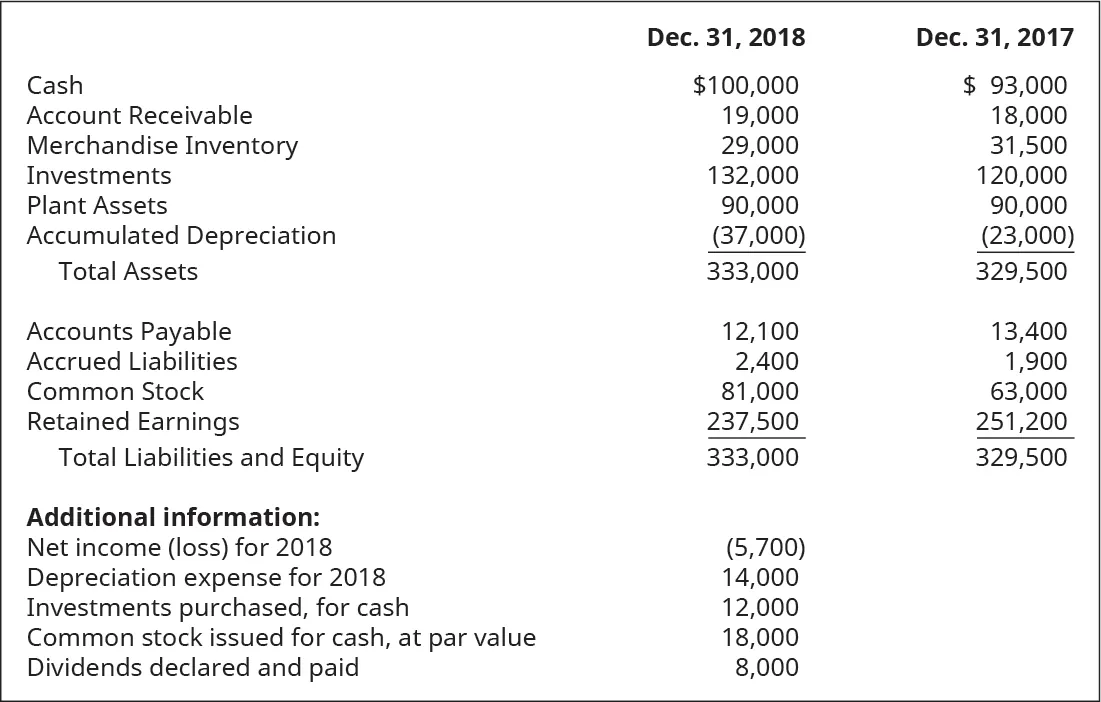This screenshot has height=702, width=1101.
Task: Select the Cash row label
Action: click(55, 86)
